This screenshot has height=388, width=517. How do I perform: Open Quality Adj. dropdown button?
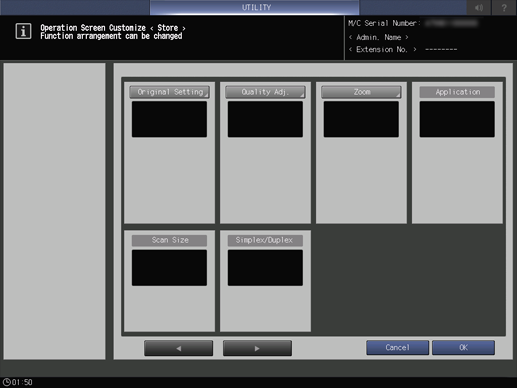pyautogui.click(x=265, y=92)
